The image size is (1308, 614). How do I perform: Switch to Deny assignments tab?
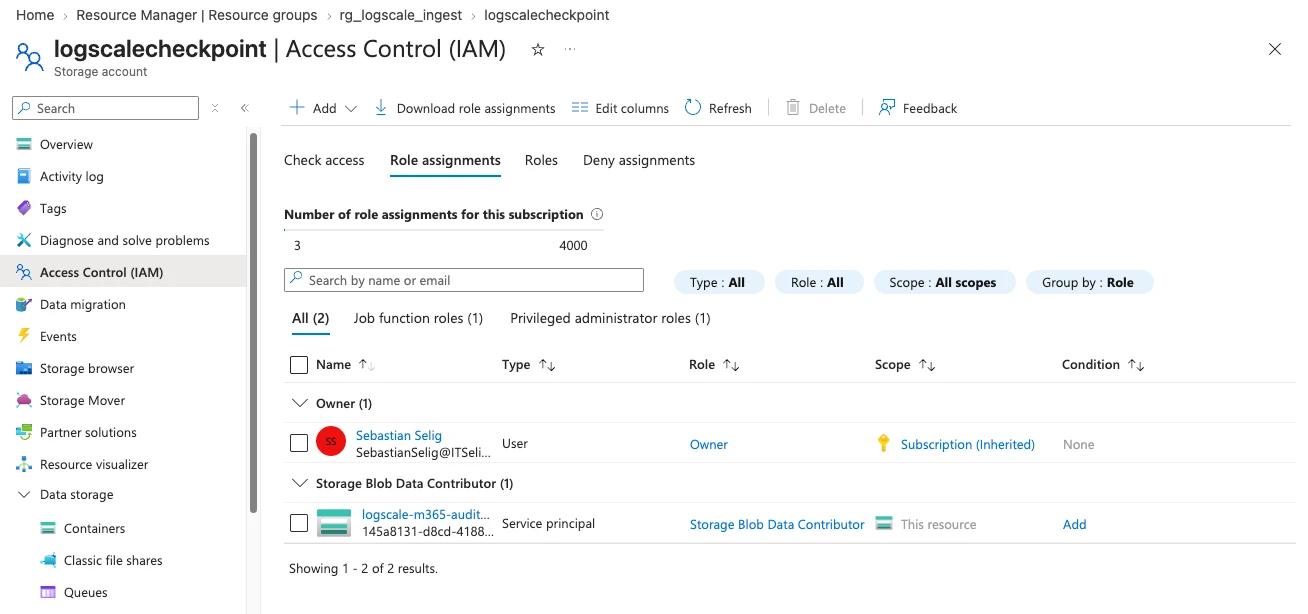click(639, 160)
